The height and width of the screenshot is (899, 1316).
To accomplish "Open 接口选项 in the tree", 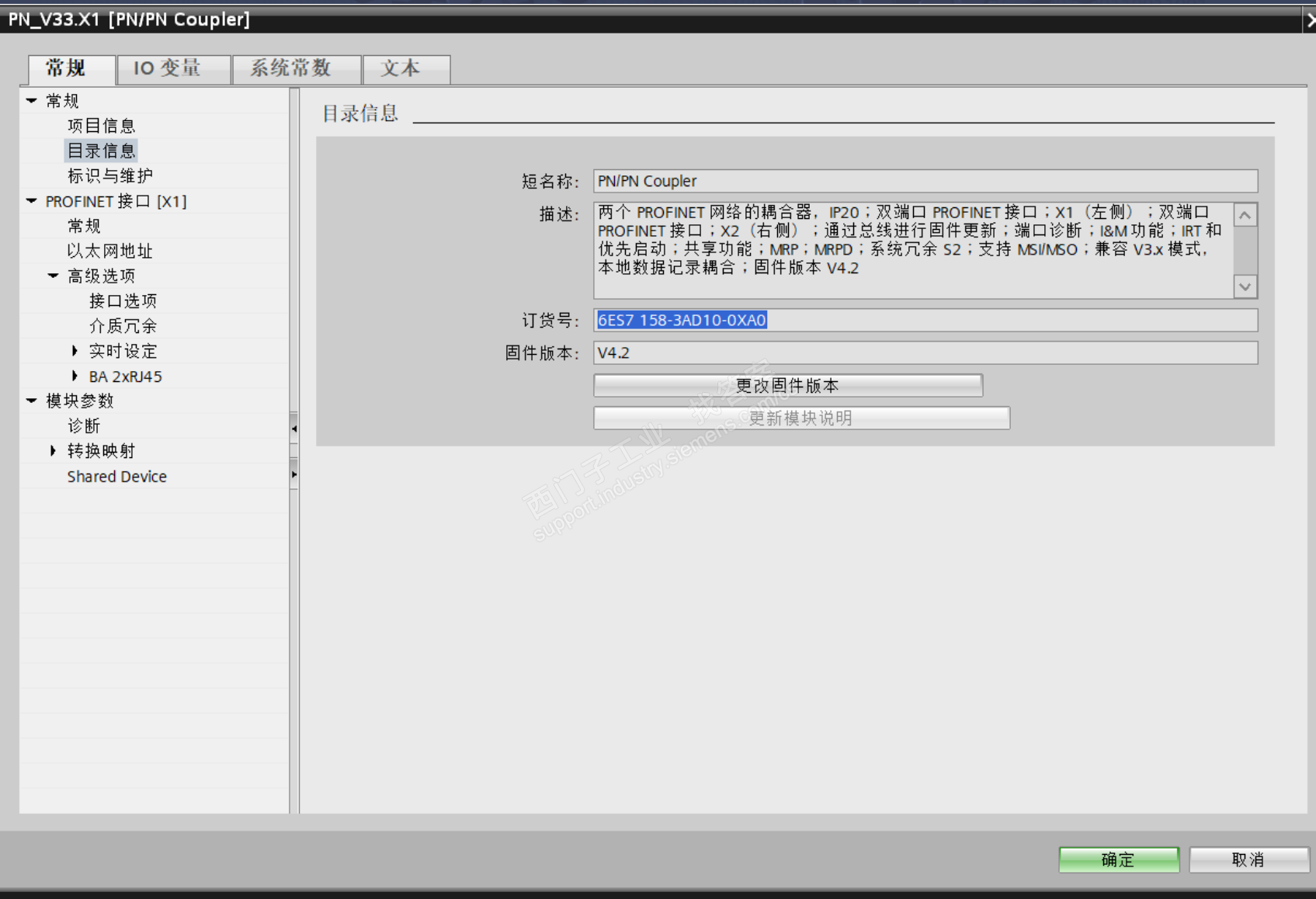I will [123, 300].
